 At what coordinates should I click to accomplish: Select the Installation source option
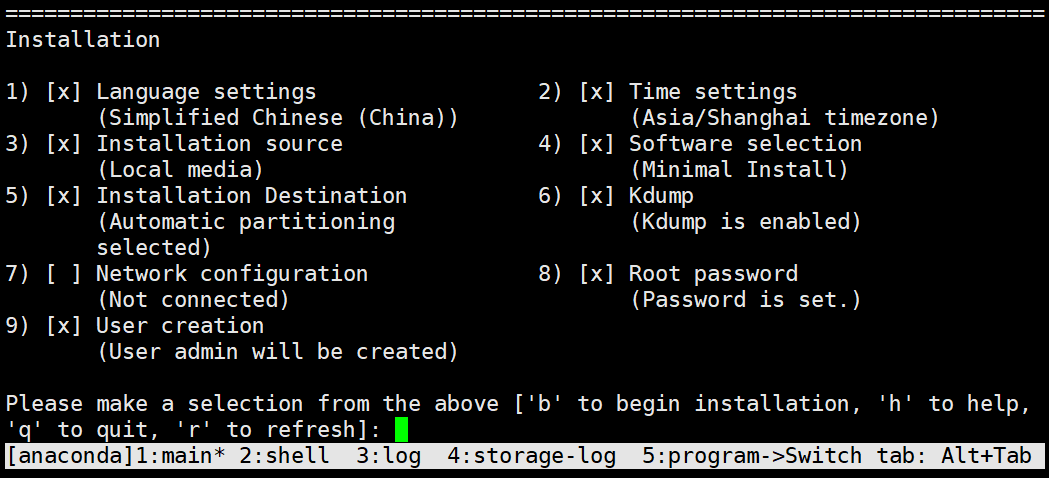point(219,144)
